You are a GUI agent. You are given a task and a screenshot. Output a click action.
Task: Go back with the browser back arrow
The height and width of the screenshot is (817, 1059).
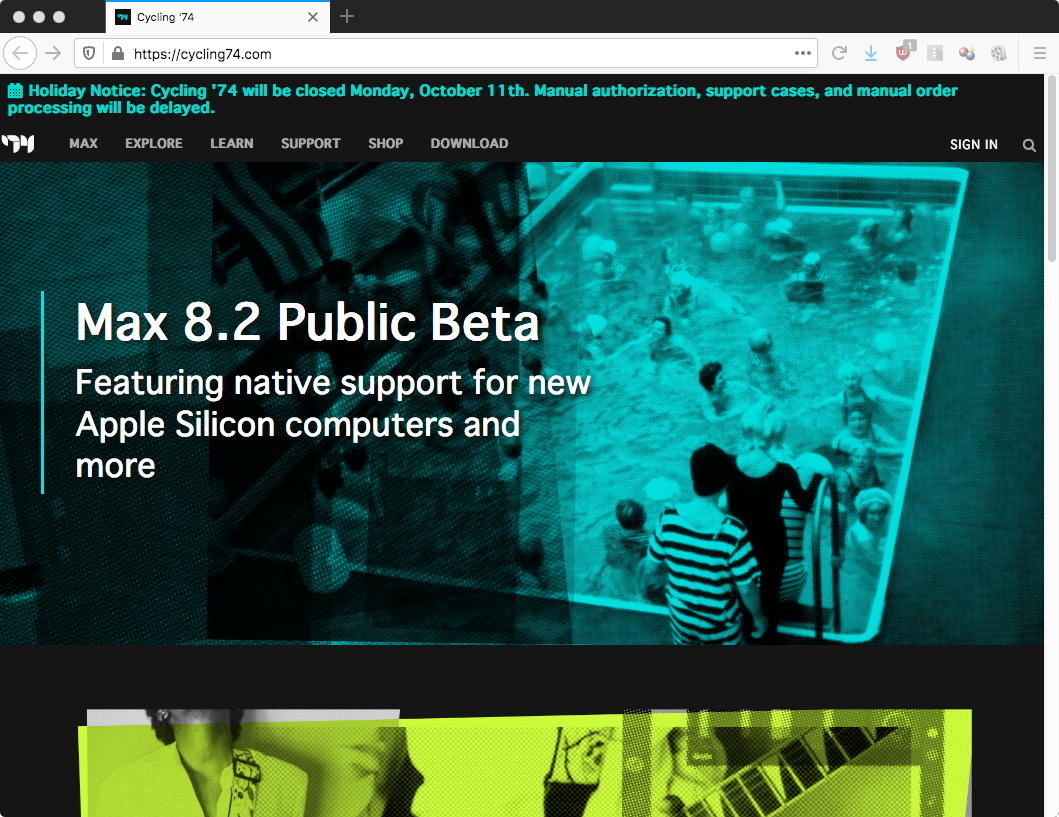tap(20, 53)
